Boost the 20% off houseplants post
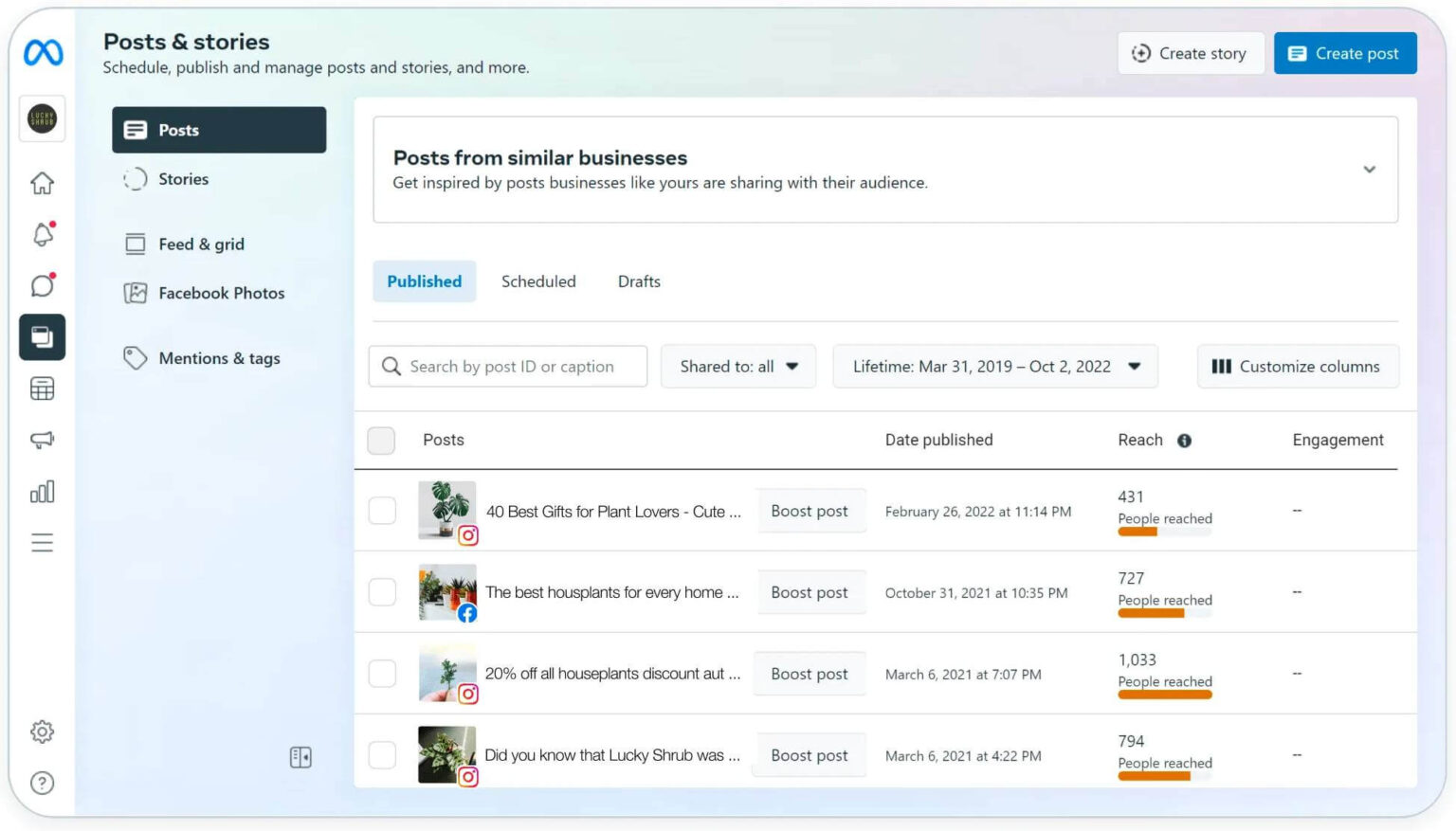 (x=810, y=674)
